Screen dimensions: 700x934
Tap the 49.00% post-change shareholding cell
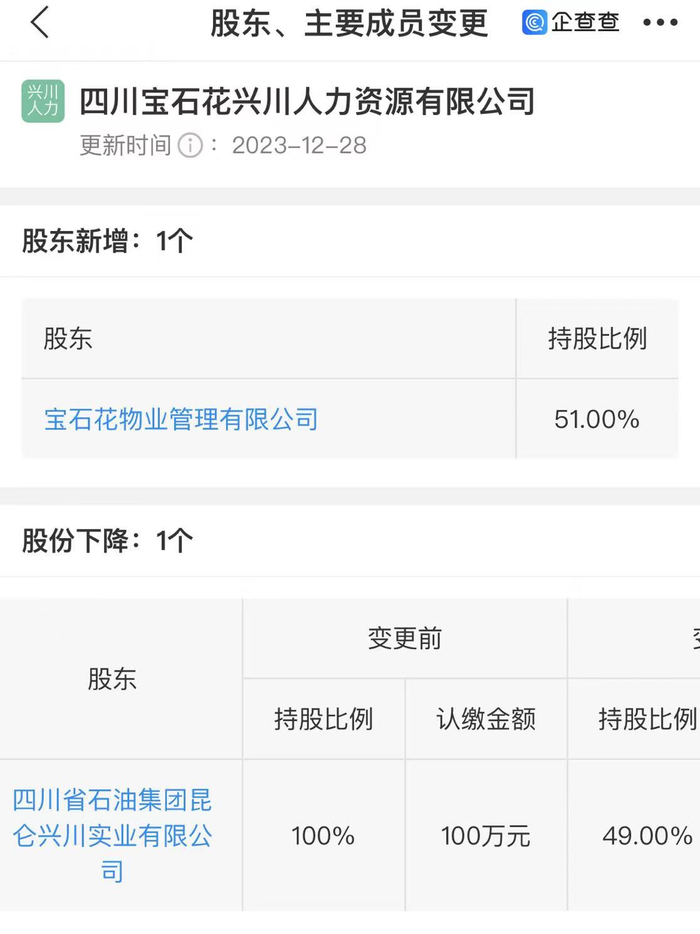pos(647,836)
